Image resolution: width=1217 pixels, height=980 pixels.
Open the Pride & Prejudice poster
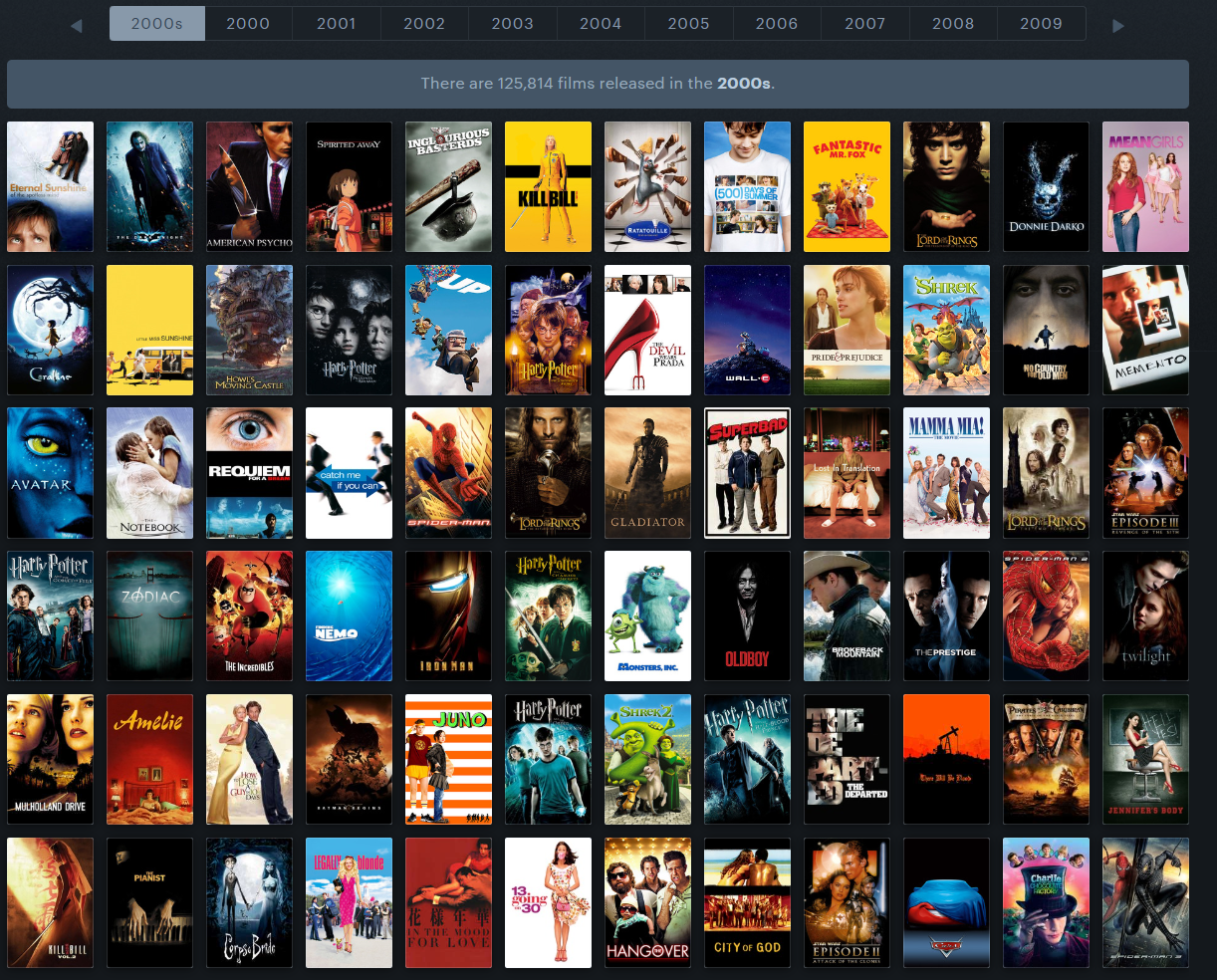click(x=847, y=330)
